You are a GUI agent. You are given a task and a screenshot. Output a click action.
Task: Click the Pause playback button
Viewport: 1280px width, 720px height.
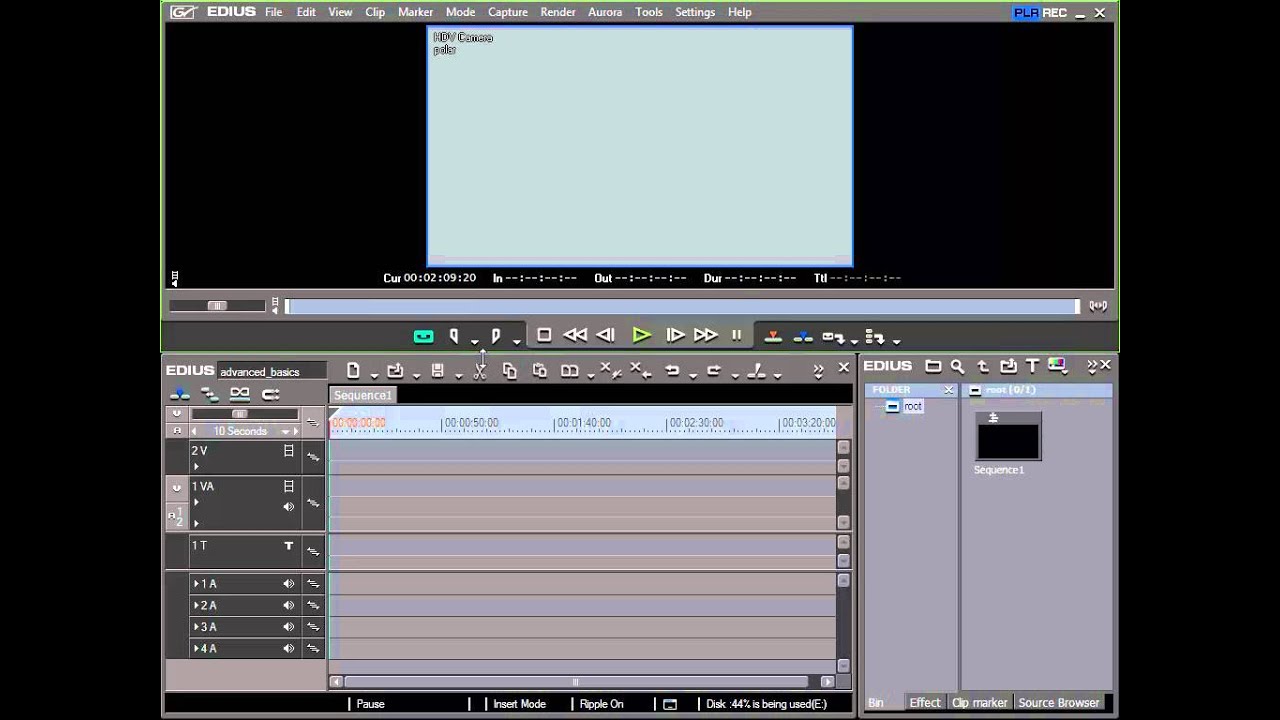click(x=737, y=336)
